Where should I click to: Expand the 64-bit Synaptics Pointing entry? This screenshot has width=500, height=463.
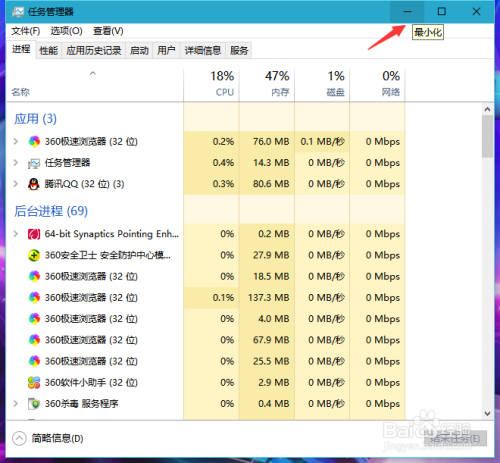[16, 234]
